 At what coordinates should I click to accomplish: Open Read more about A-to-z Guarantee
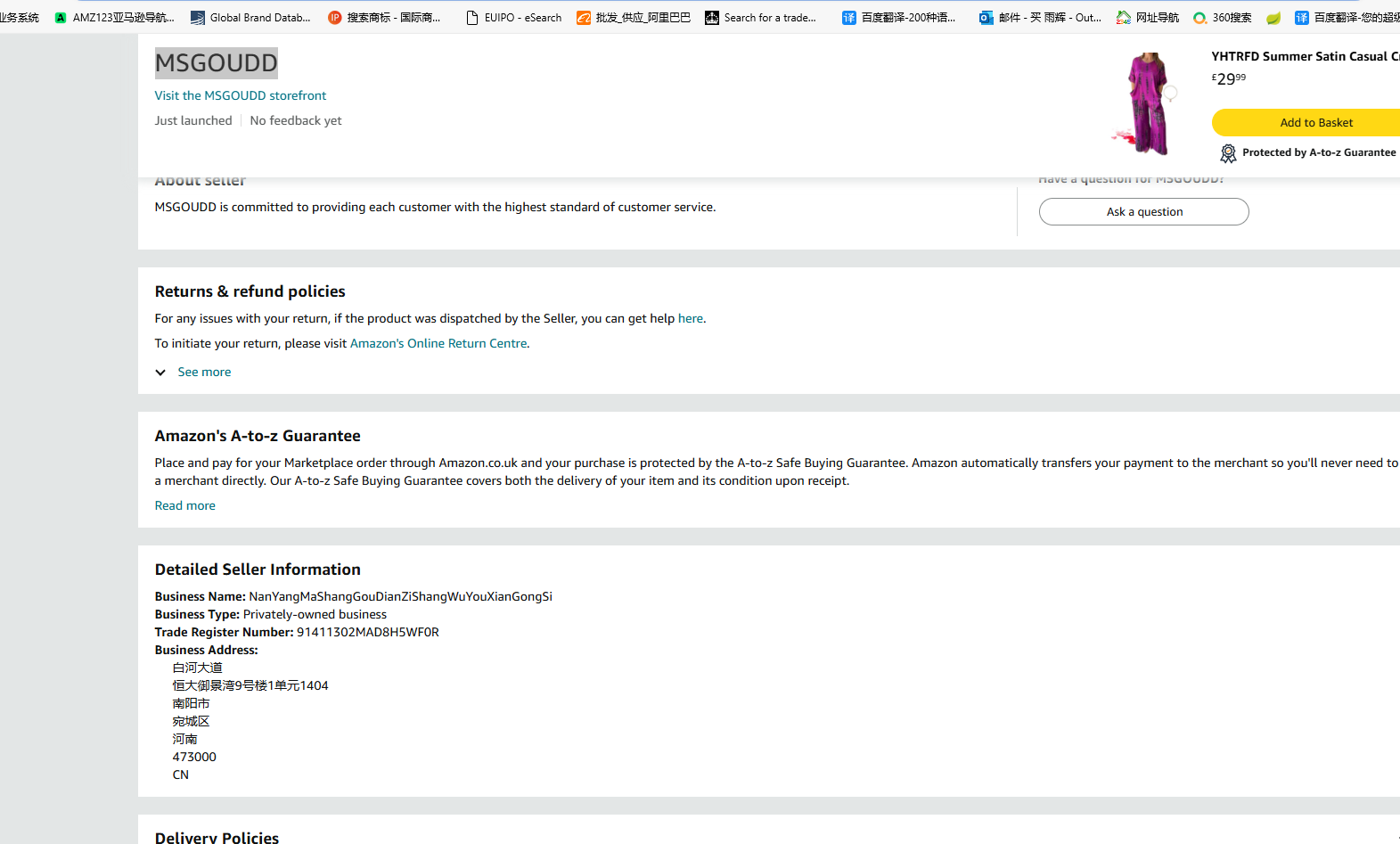click(x=185, y=505)
